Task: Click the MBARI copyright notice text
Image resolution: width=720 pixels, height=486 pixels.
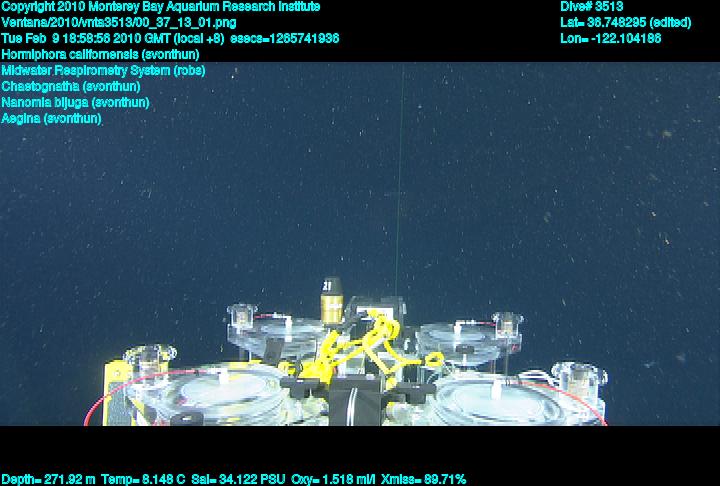Action: pos(161,6)
